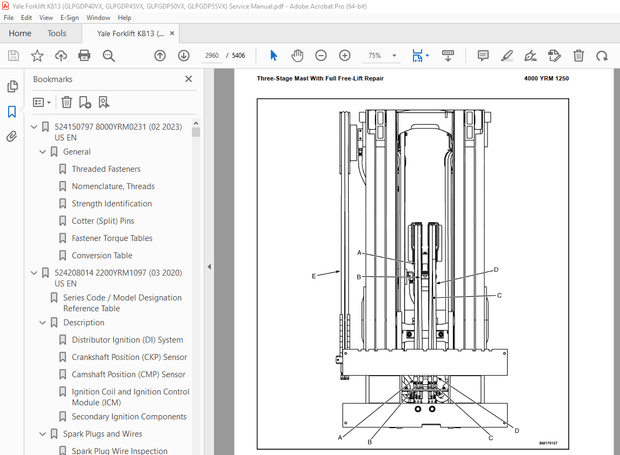This screenshot has width=620, height=455.
Task: Click the Save file icon
Action: [x=13, y=56]
